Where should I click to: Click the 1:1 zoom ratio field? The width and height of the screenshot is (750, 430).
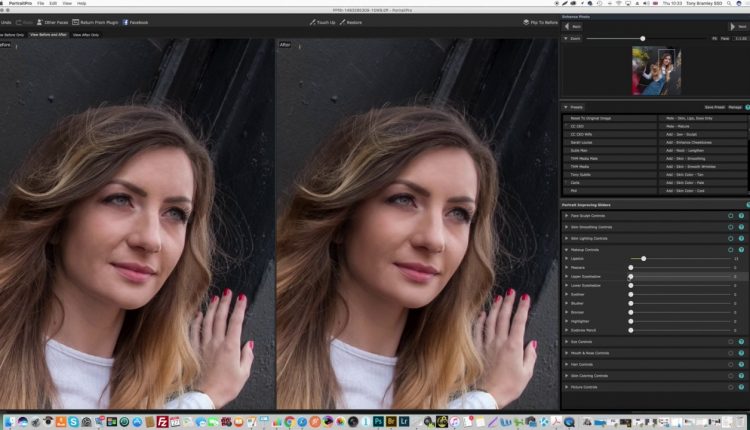tap(740, 38)
